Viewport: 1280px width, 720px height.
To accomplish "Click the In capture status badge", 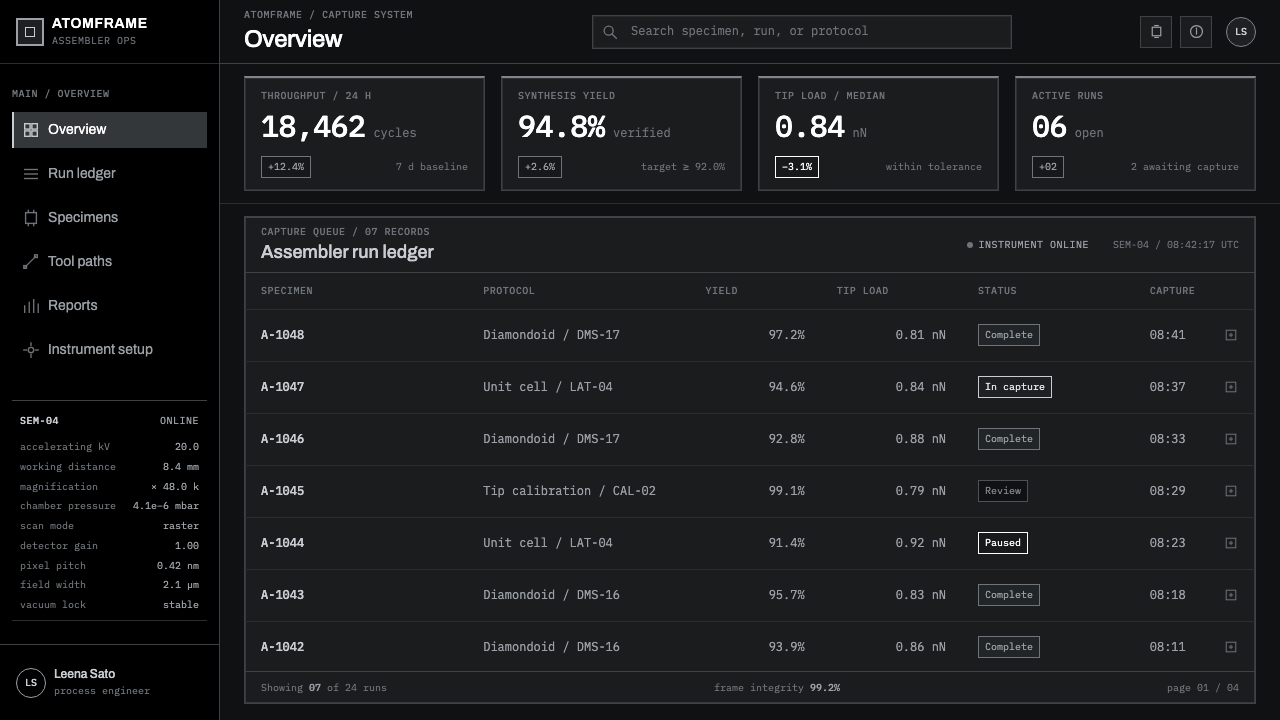I will [1015, 387].
